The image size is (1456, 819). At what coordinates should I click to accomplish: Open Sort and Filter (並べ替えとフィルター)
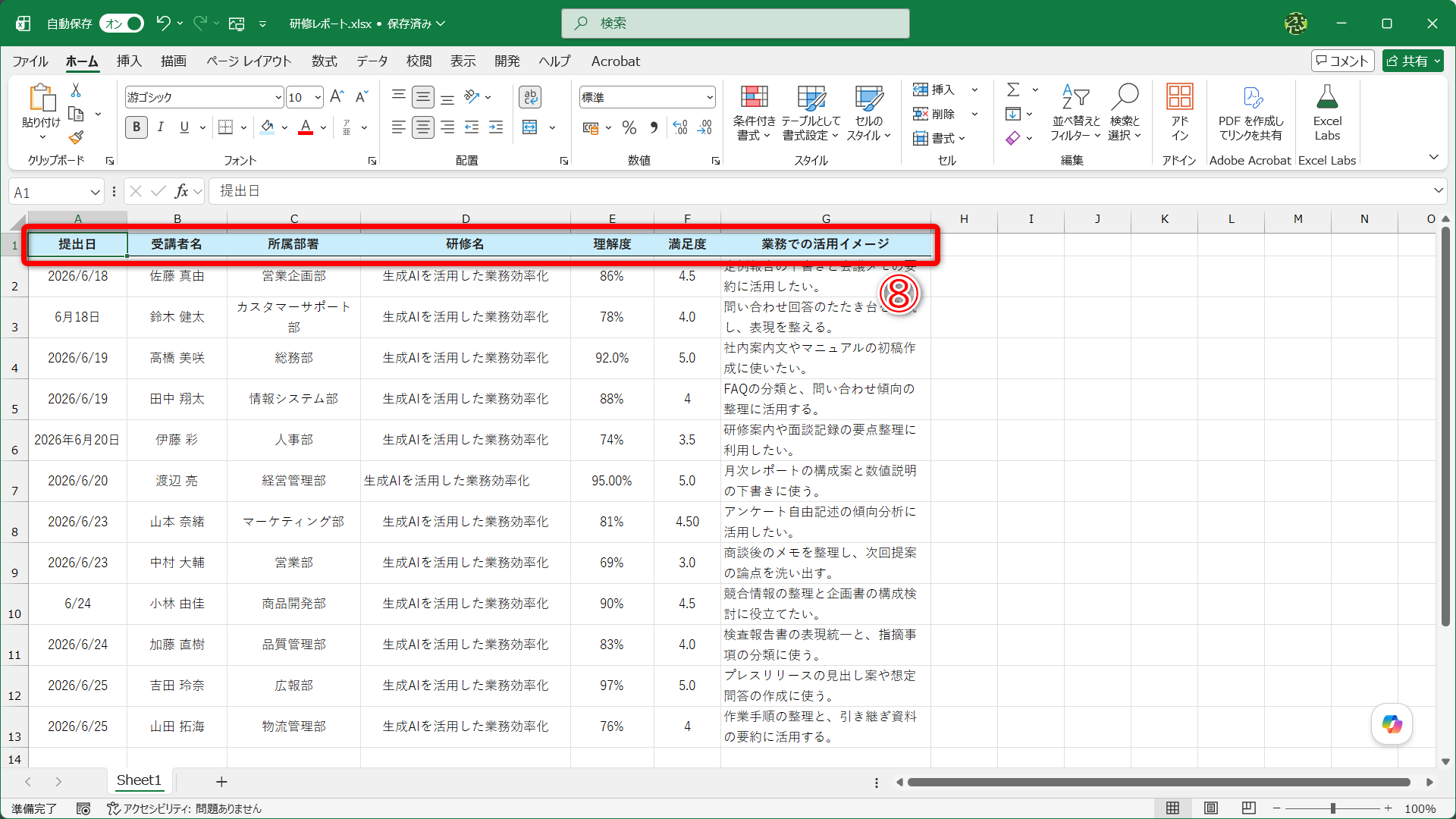(1075, 113)
